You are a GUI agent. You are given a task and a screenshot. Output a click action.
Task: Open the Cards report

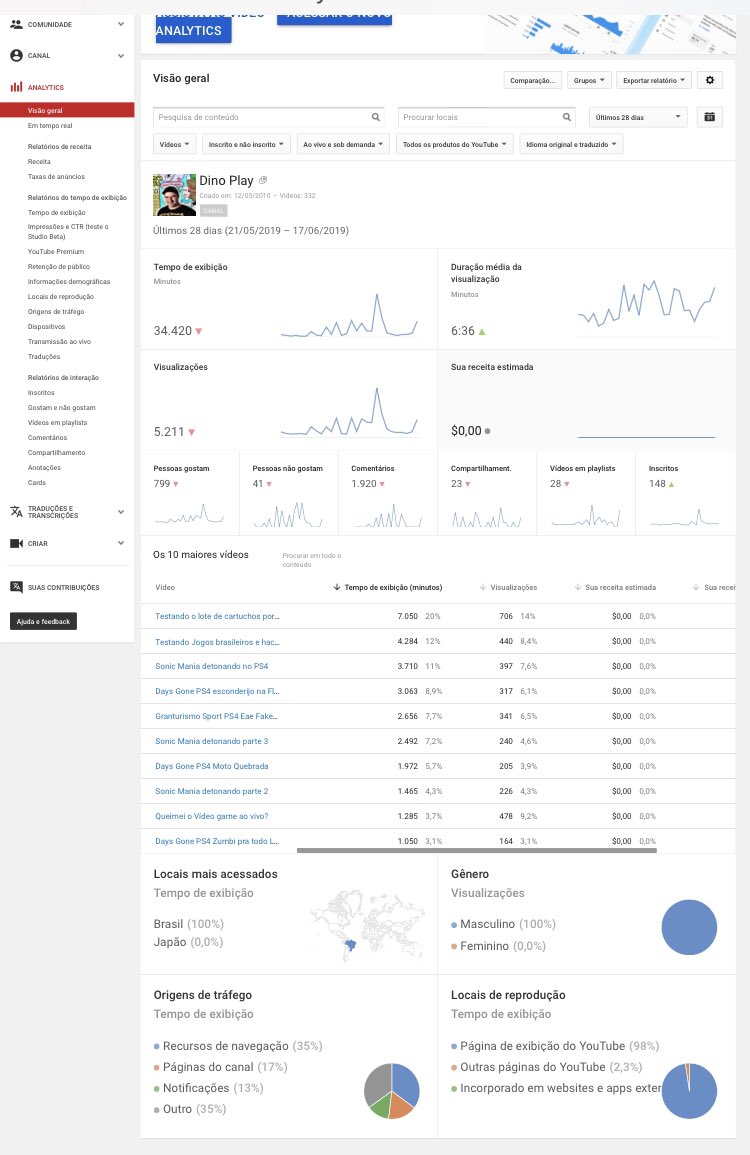pos(37,482)
